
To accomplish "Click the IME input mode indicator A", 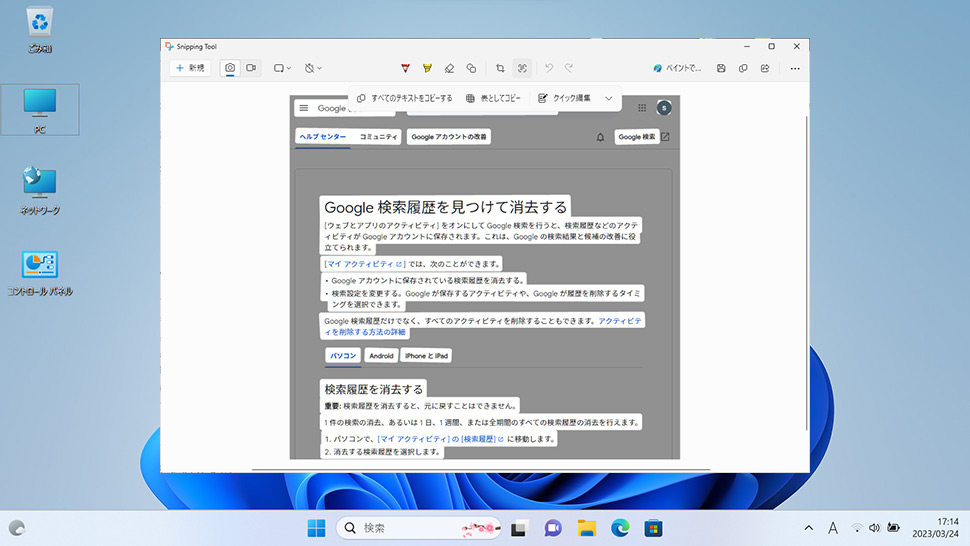I will [x=833, y=528].
